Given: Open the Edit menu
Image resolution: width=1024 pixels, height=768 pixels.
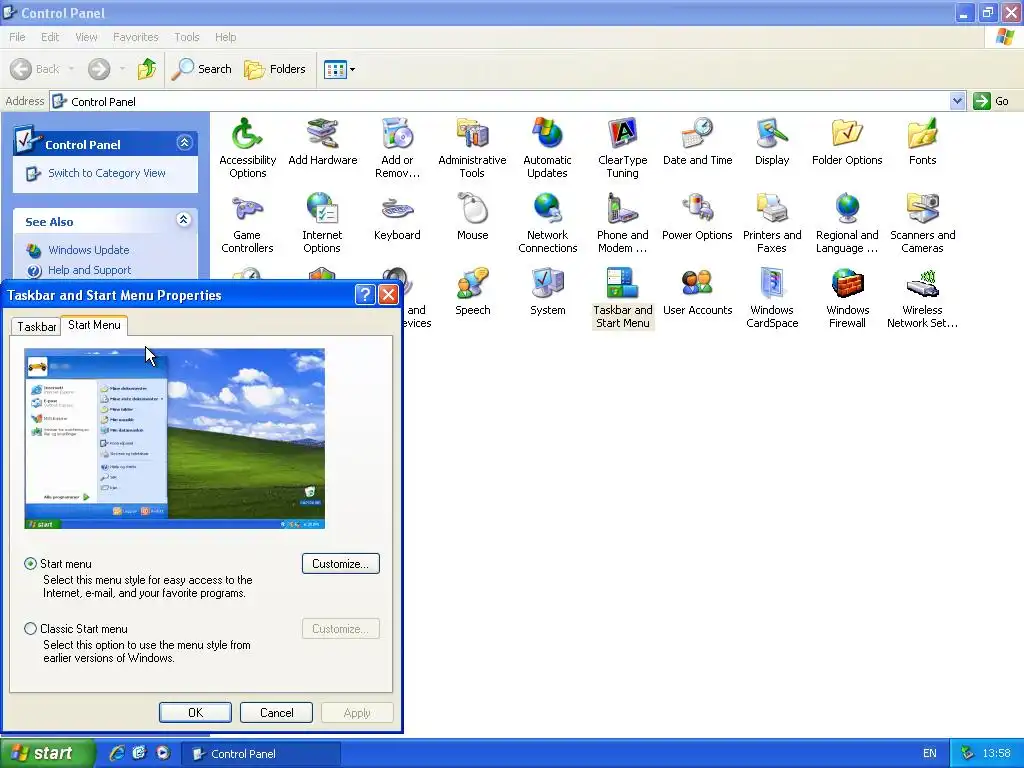Looking at the screenshot, I should point(50,37).
